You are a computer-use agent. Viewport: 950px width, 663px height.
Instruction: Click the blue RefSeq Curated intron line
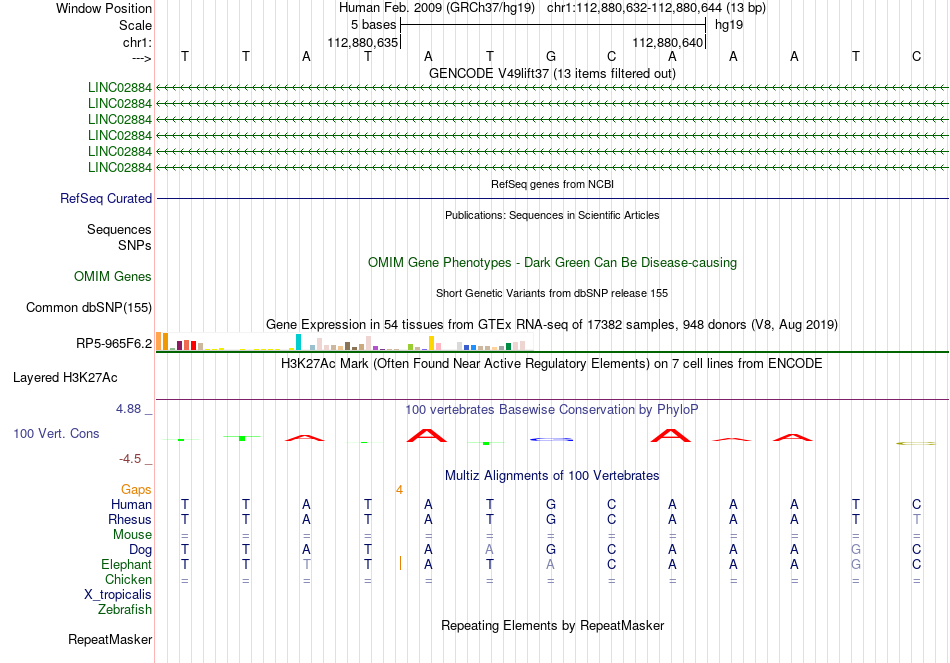coord(552,198)
